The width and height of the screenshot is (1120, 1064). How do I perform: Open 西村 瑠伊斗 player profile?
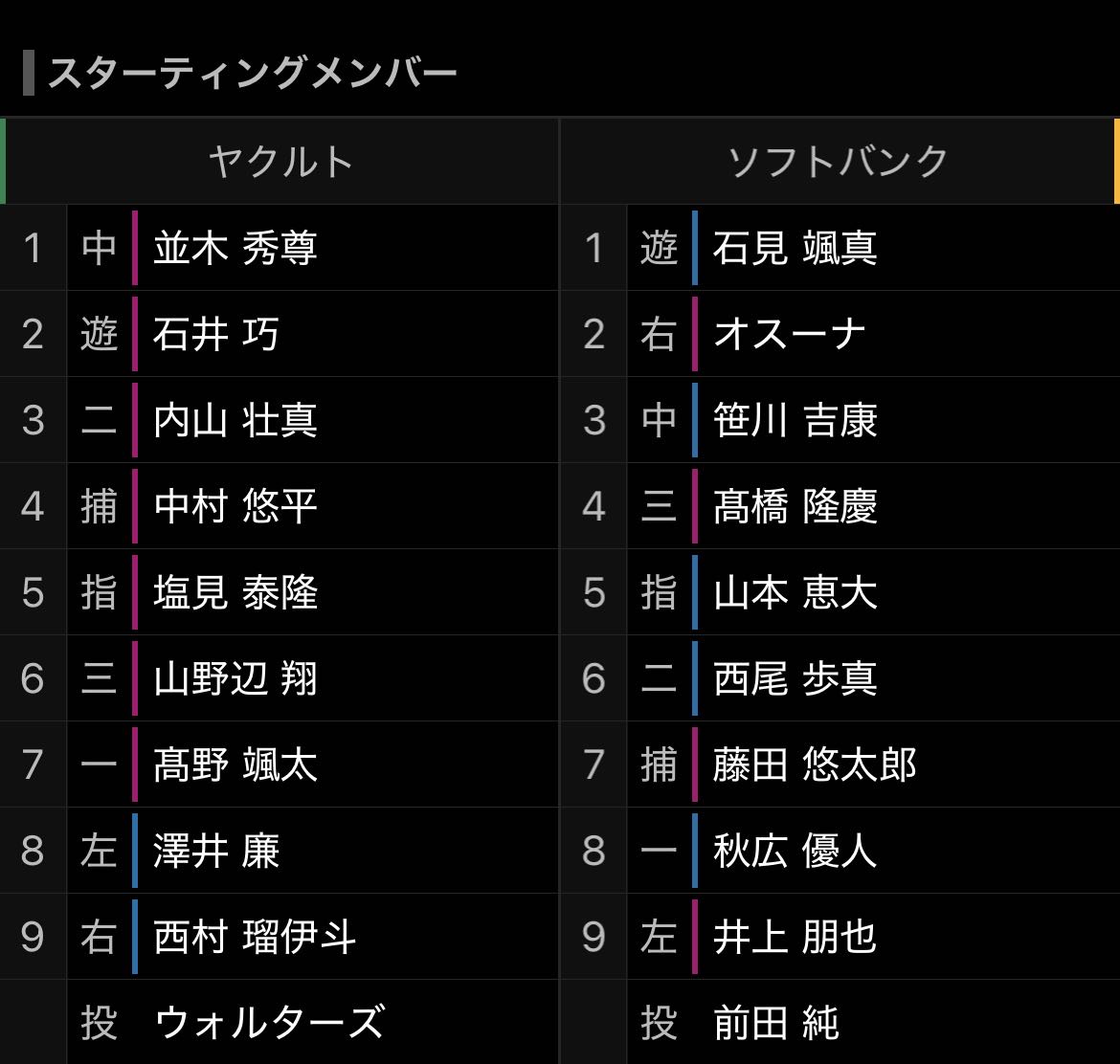[x=255, y=938]
